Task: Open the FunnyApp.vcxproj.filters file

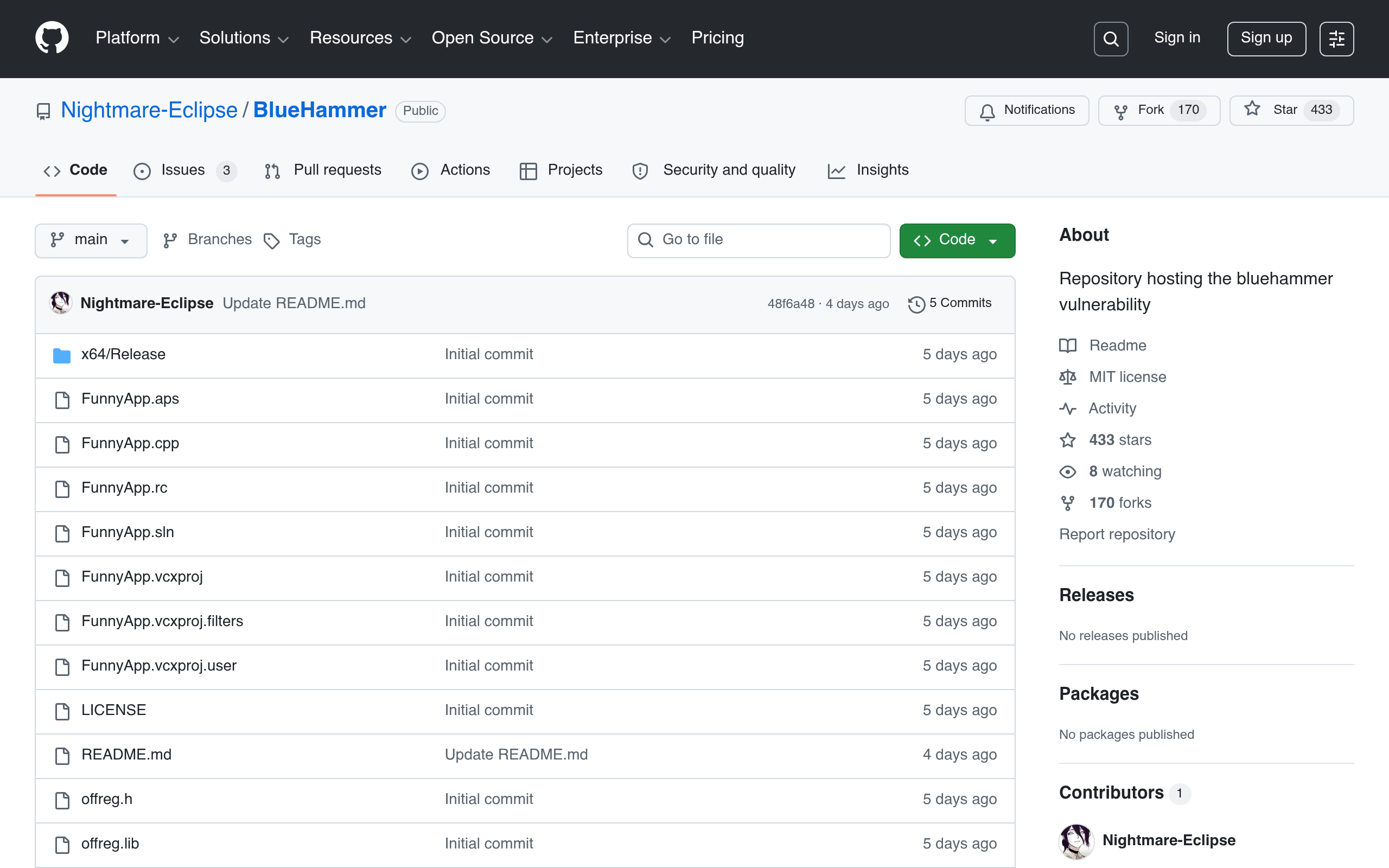Action: point(162,622)
